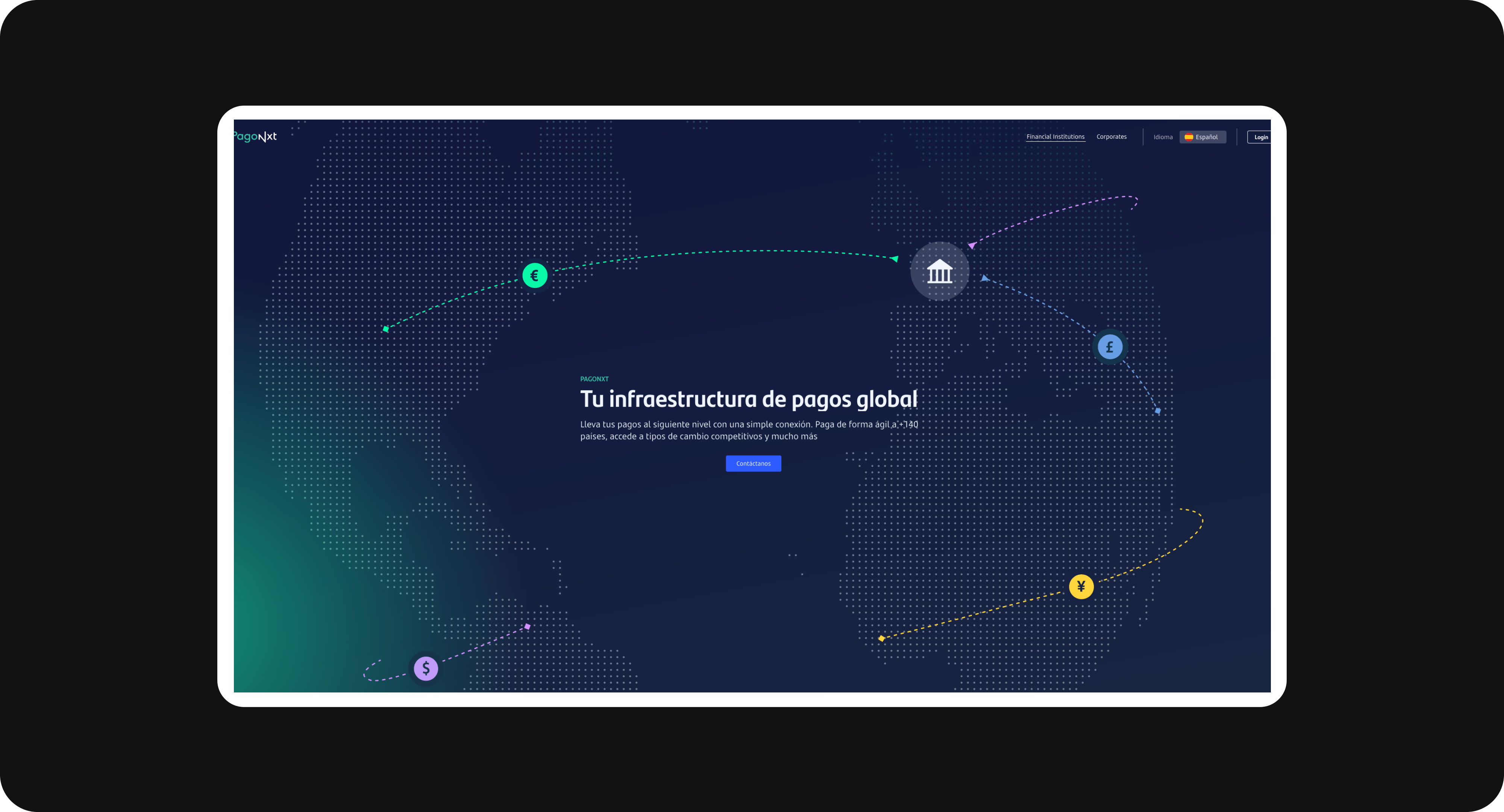The width and height of the screenshot is (1504, 812).
Task: Click the green diamond endpoint of the euro path
Action: (385, 329)
